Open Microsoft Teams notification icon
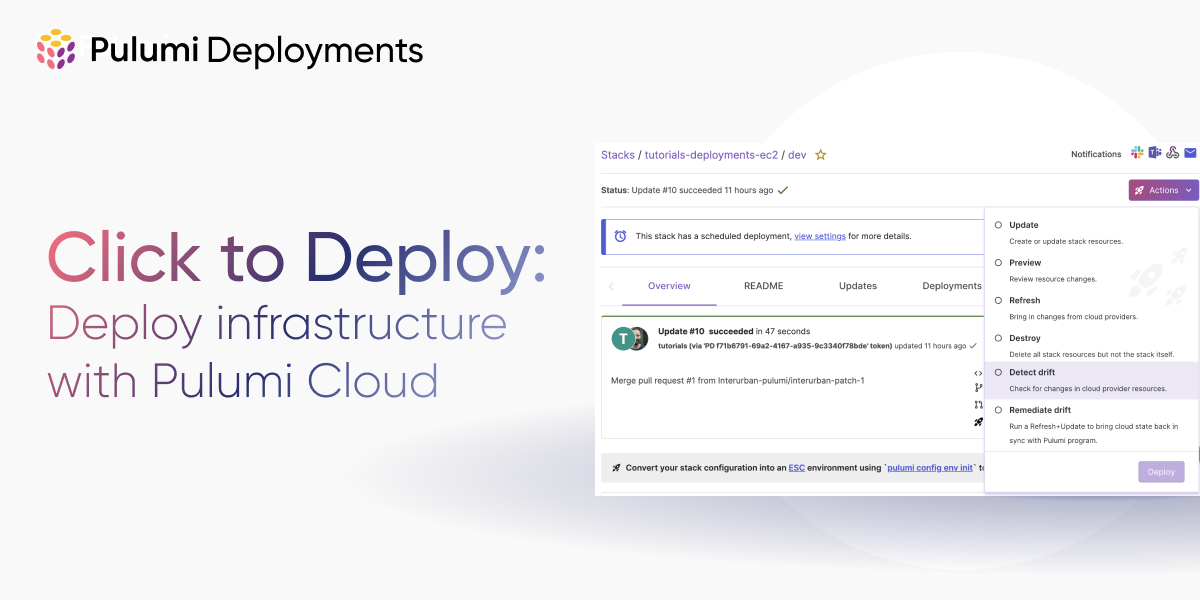This screenshot has height=600, width=1200. tap(1155, 153)
